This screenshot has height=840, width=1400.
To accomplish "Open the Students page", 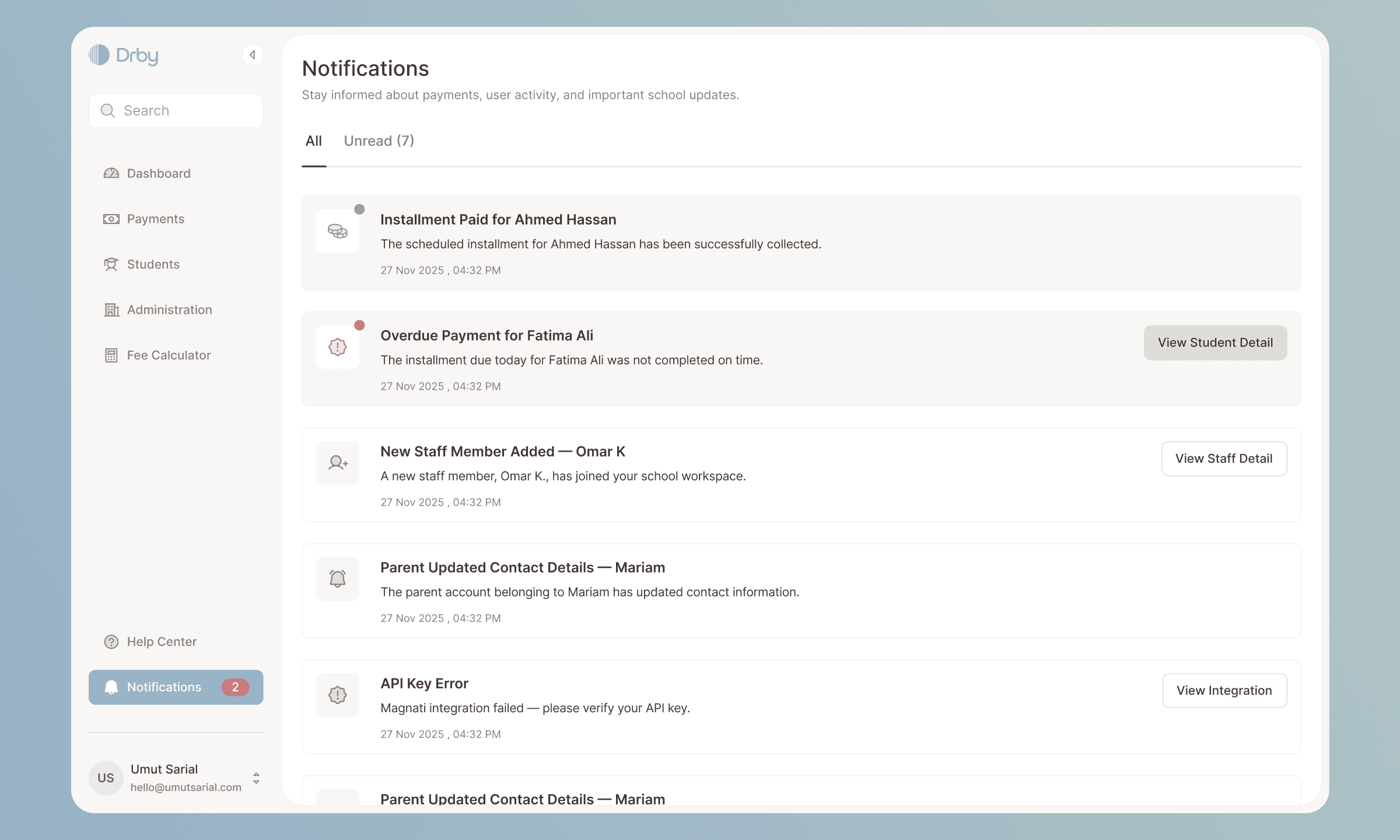I will [153, 264].
